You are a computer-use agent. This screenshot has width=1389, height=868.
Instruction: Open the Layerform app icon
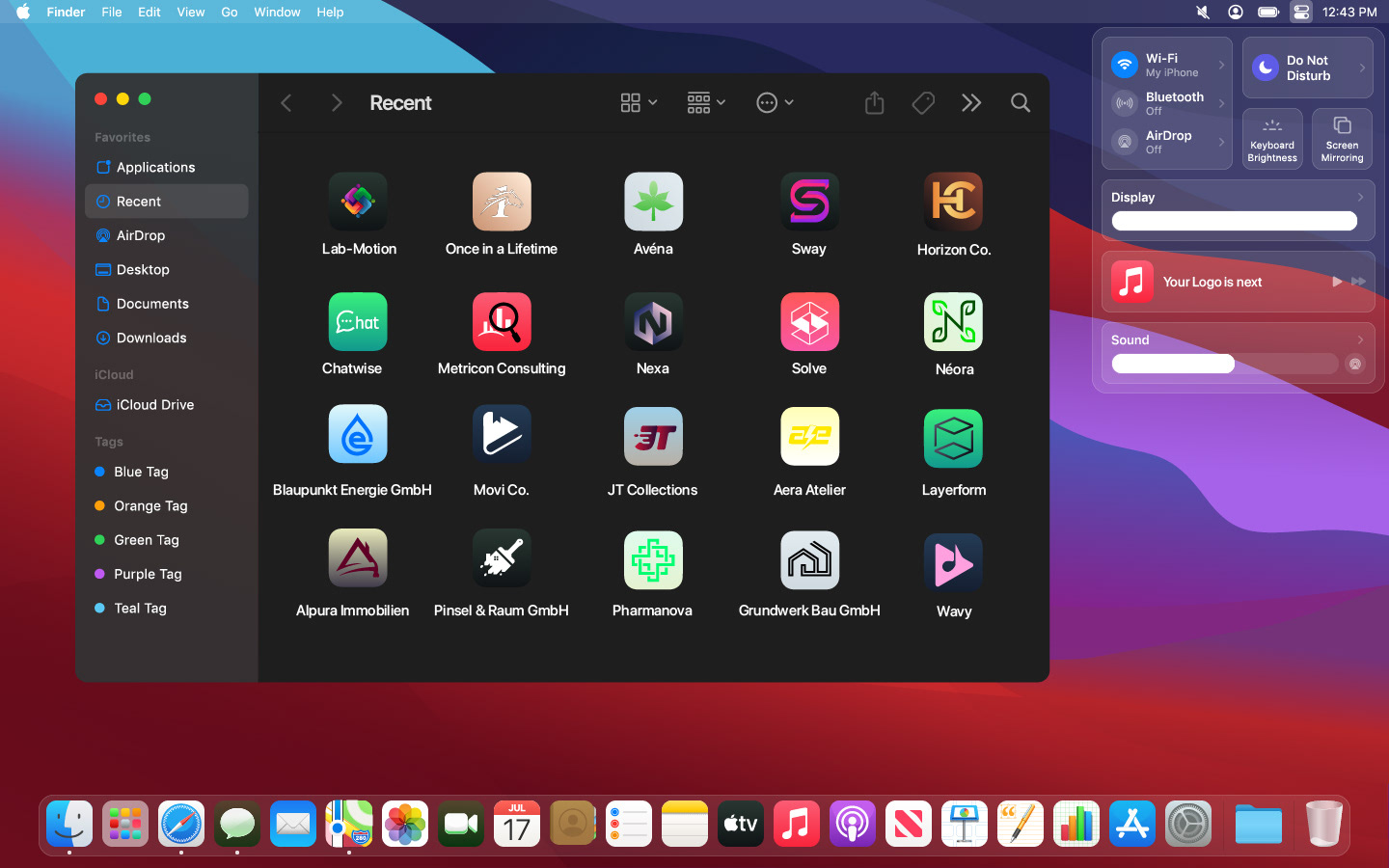954,439
